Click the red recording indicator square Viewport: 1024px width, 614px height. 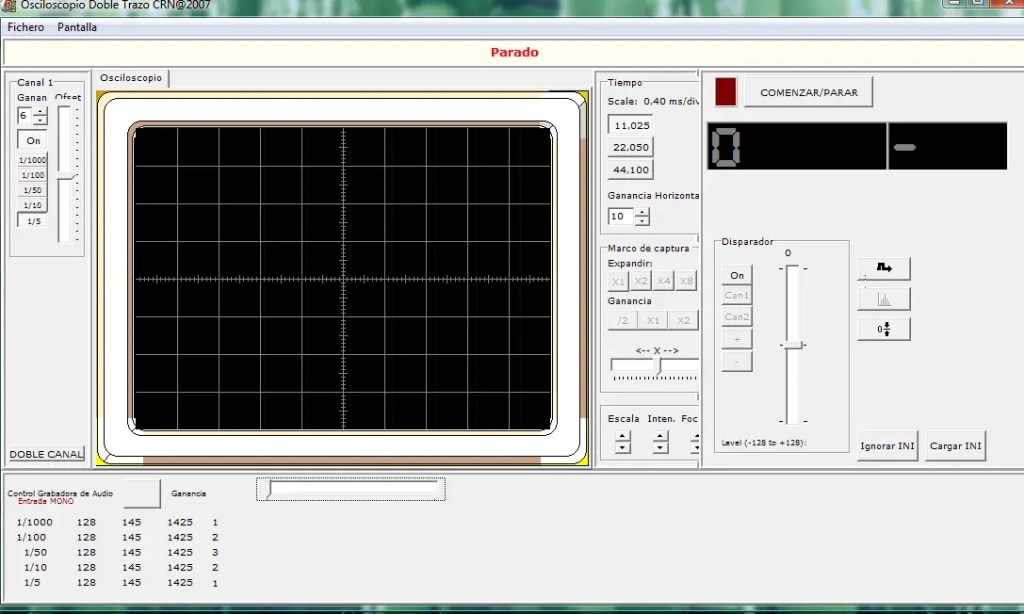(x=726, y=92)
